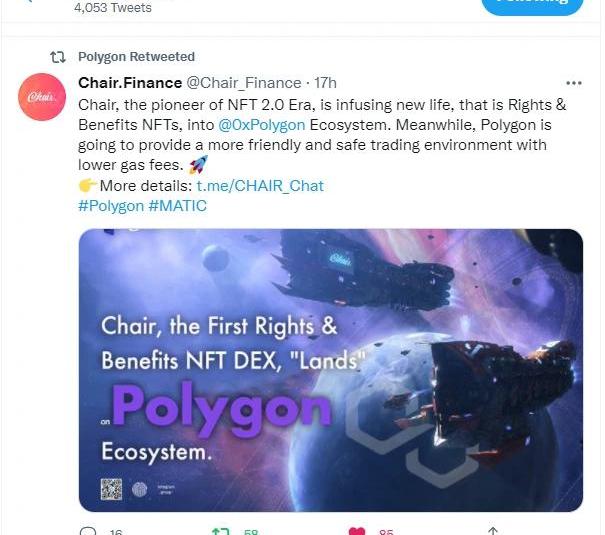This screenshot has height=535, width=605.
Task: Click the green retweet icon
Action: [221, 531]
